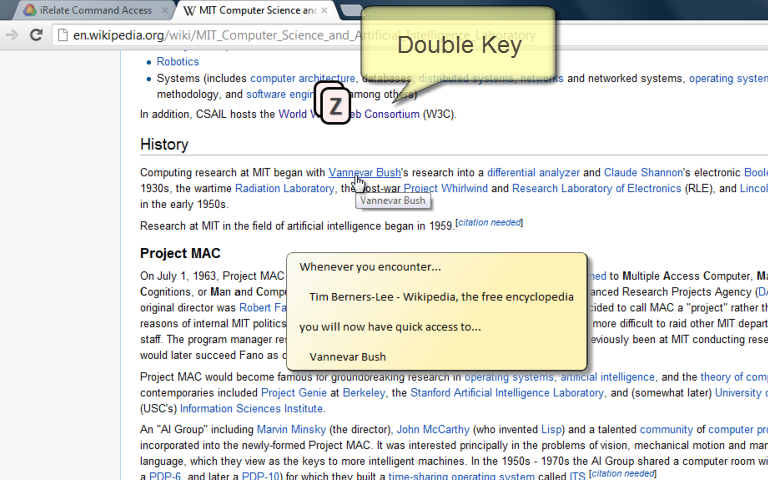768x480 pixels.
Task: Click the Project MAC heading
Action: [x=180, y=253]
